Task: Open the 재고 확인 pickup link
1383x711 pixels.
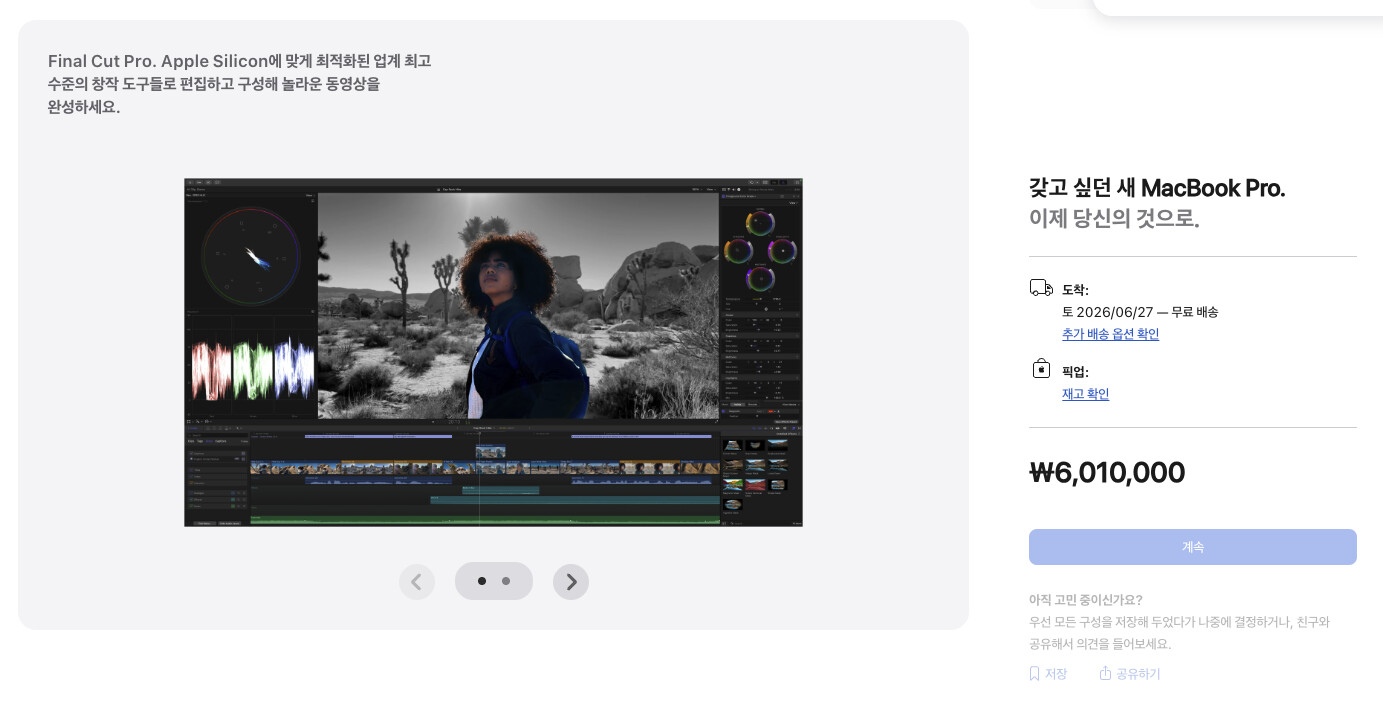Action: click(1085, 394)
